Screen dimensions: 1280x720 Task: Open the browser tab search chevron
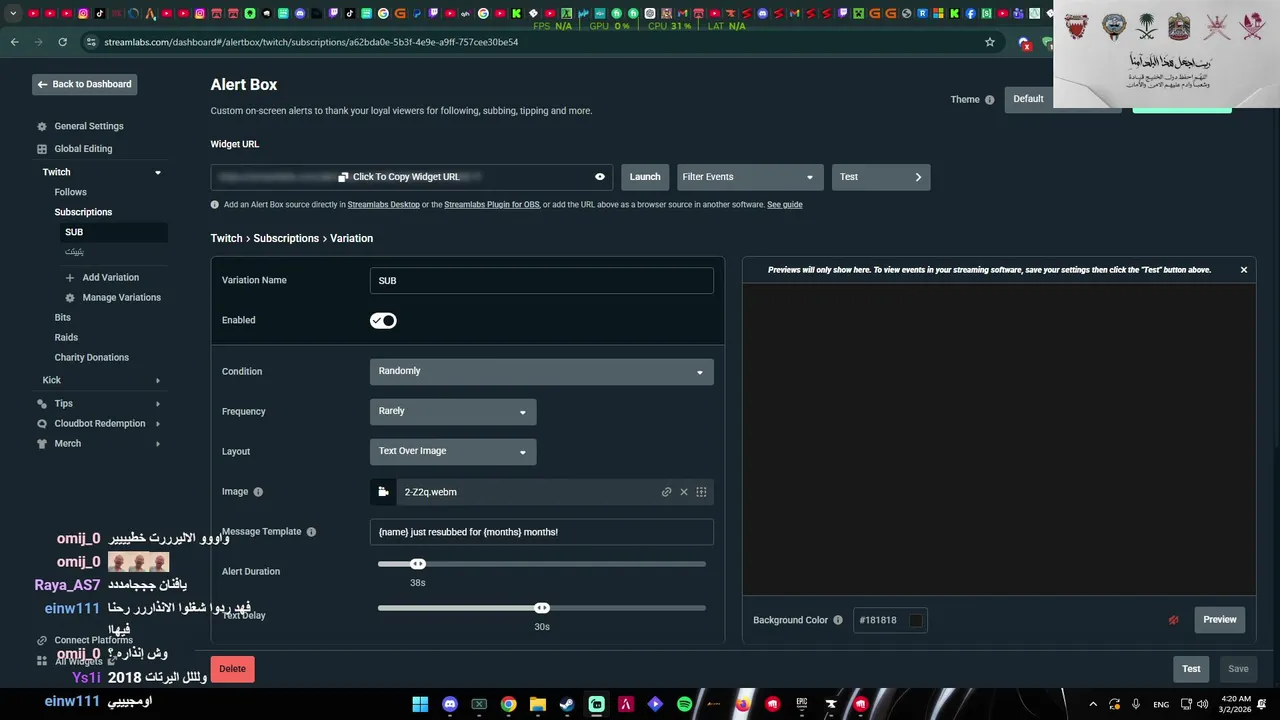pos(13,14)
